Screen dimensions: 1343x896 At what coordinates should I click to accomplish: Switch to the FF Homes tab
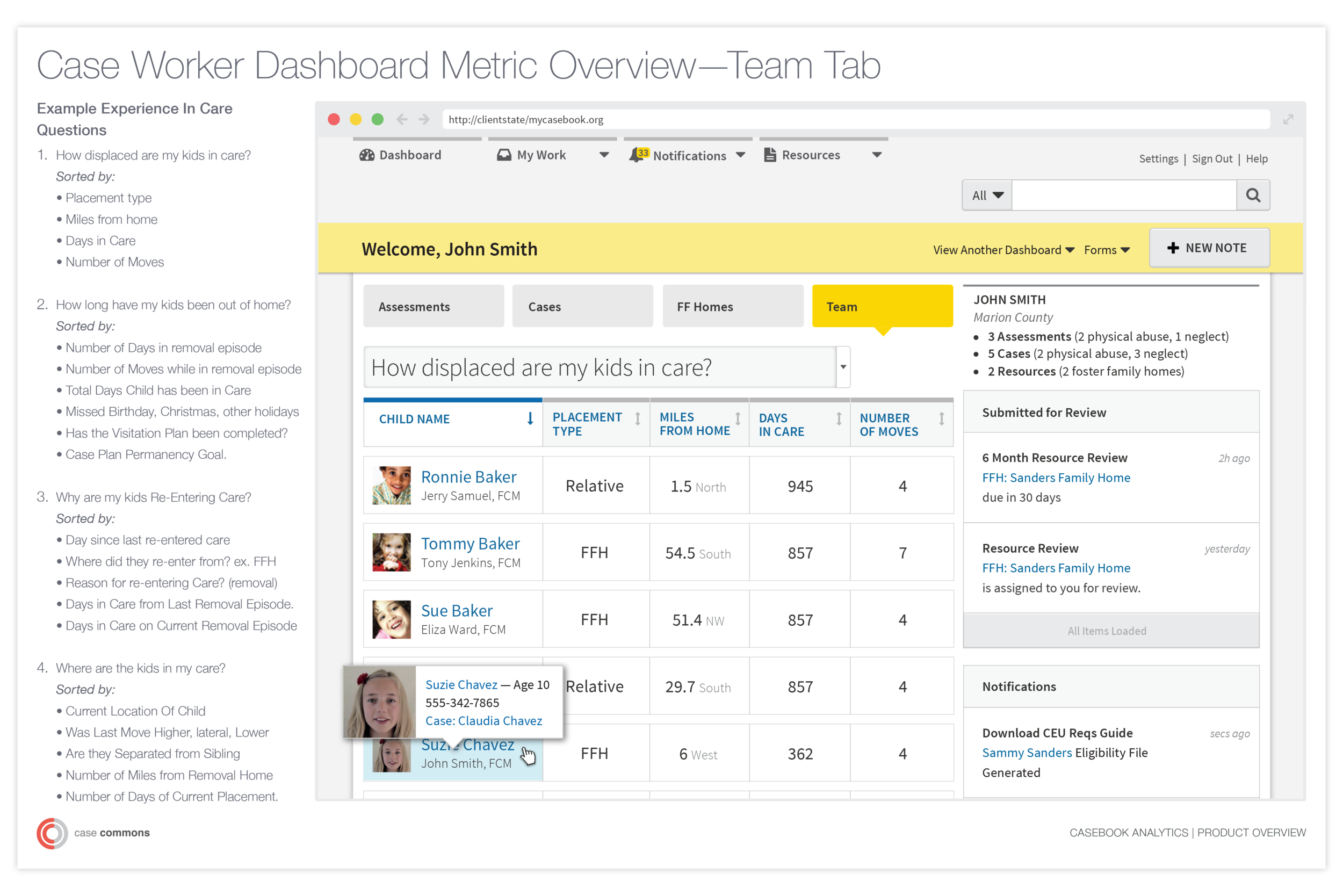[x=733, y=307]
